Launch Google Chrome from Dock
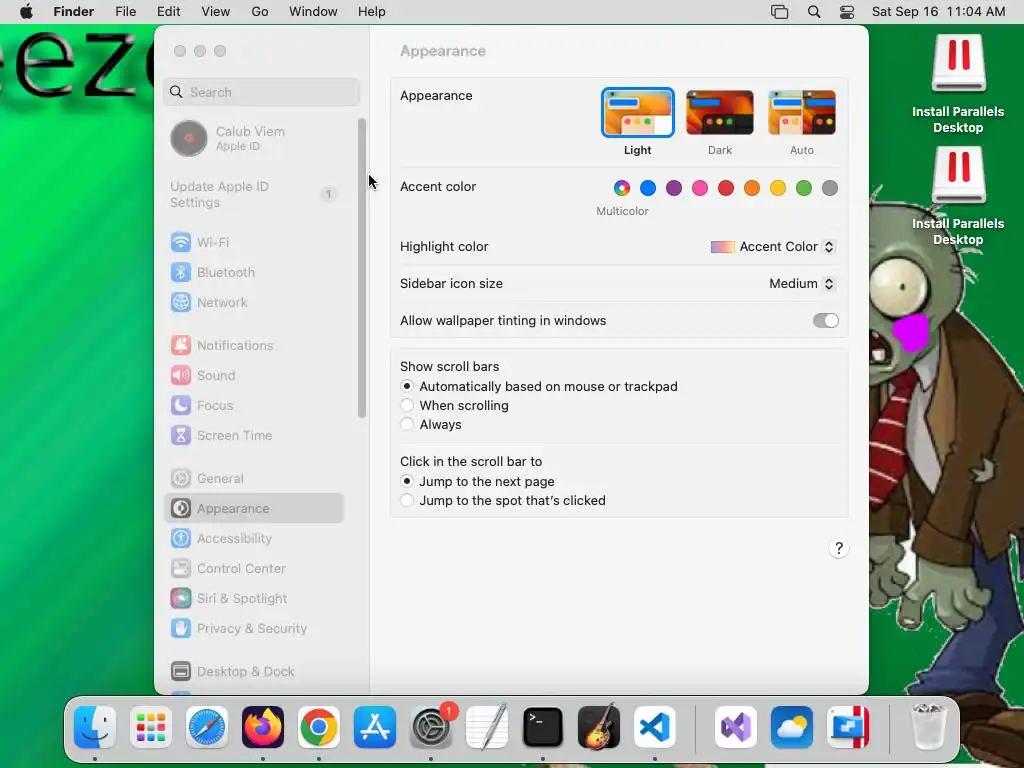Viewport: 1024px width, 768px height. click(x=319, y=727)
